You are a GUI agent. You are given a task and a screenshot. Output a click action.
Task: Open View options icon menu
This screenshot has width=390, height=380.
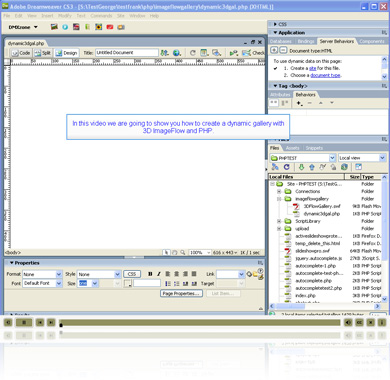[204, 53]
